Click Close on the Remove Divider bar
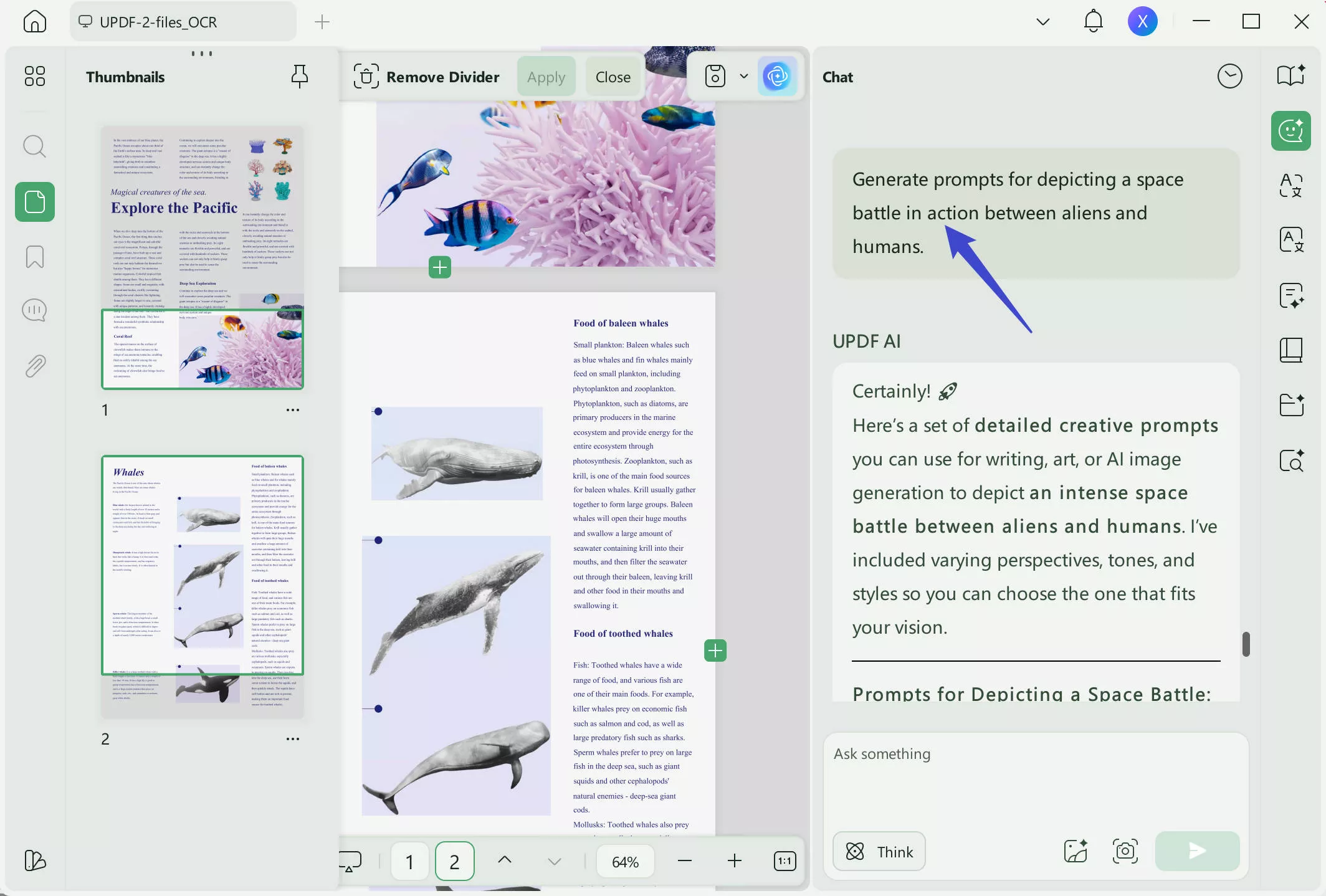 613,77
